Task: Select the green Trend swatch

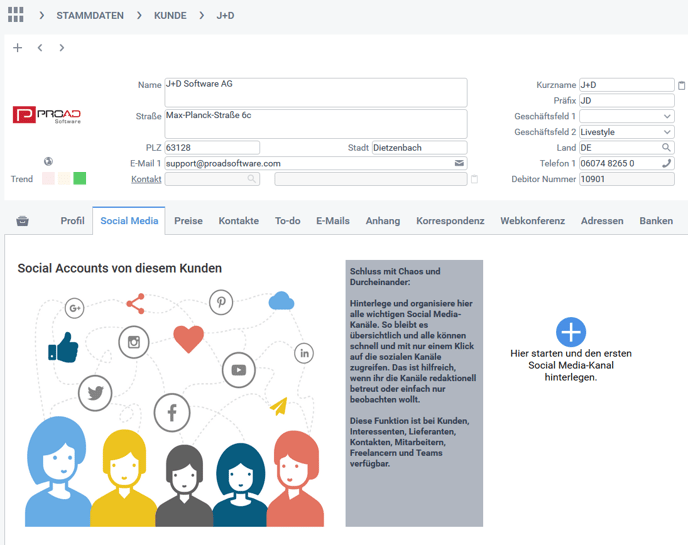Action: (80, 179)
